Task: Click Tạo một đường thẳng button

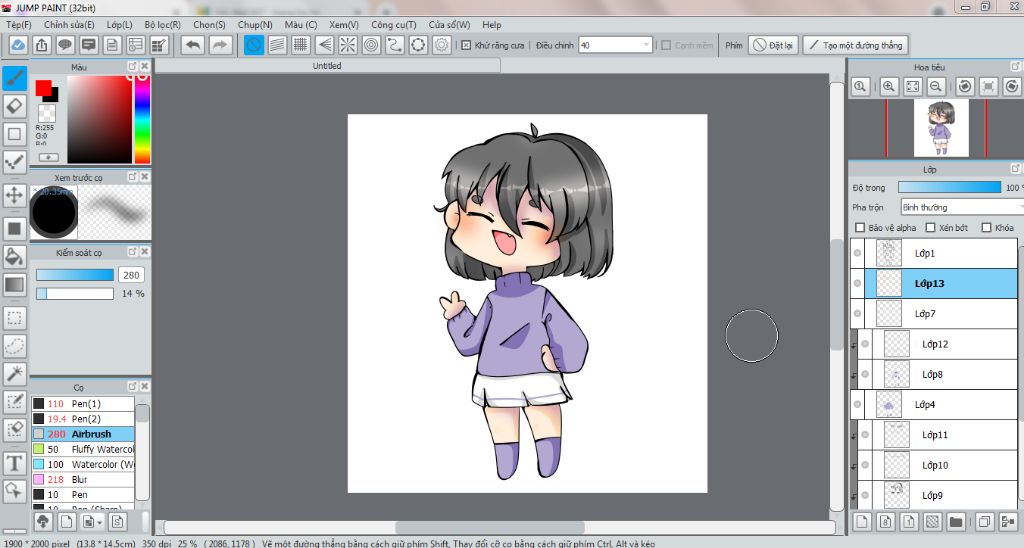Action: pyautogui.click(x=856, y=45)
